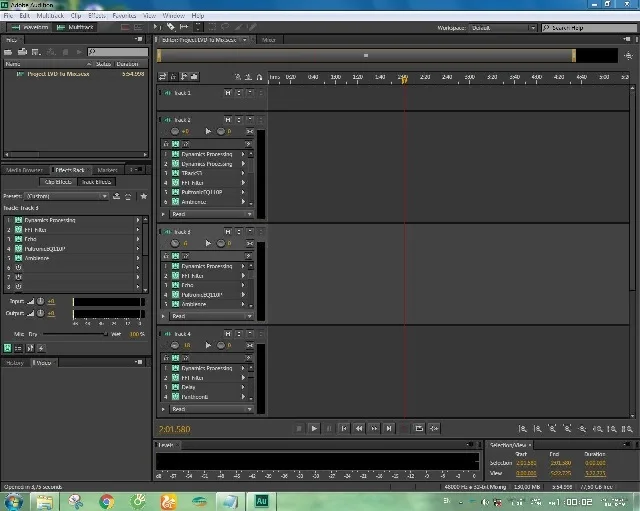Screen dimensions: 640x511
Task: Delete the effects rack preset icon
Action: [128, 196]
